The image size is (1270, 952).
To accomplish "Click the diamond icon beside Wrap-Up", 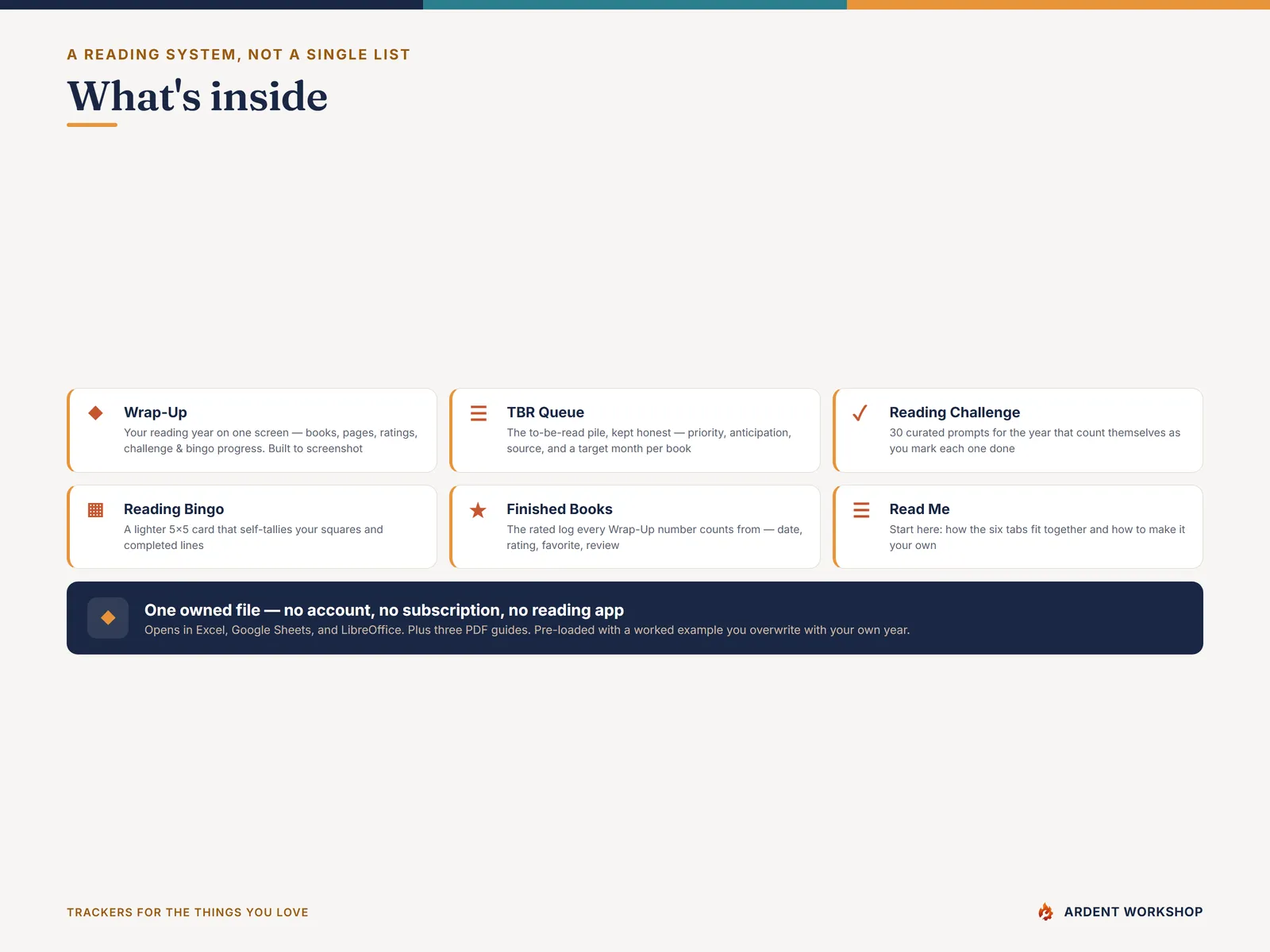I will (x=95, y=413).
